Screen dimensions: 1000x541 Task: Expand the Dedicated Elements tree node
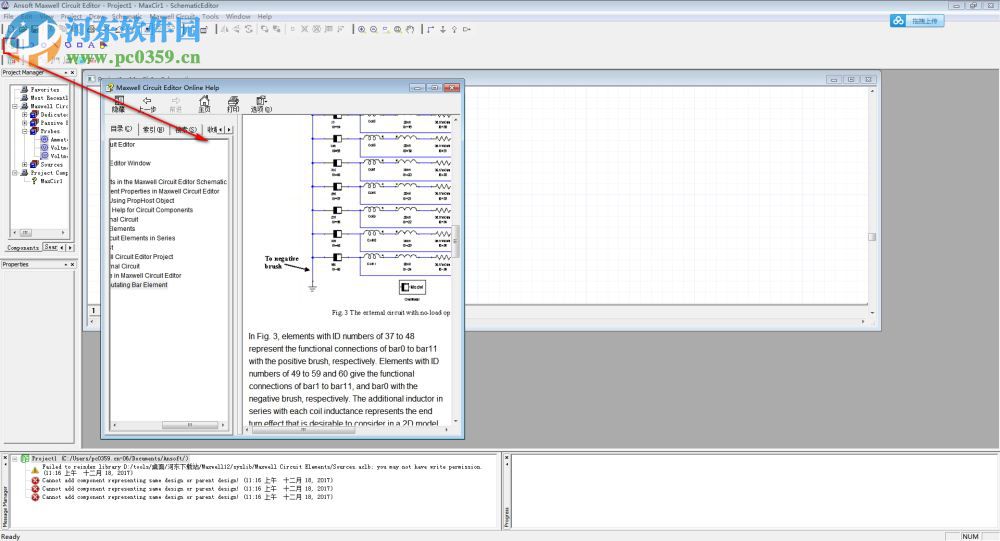tap(25, 115)
